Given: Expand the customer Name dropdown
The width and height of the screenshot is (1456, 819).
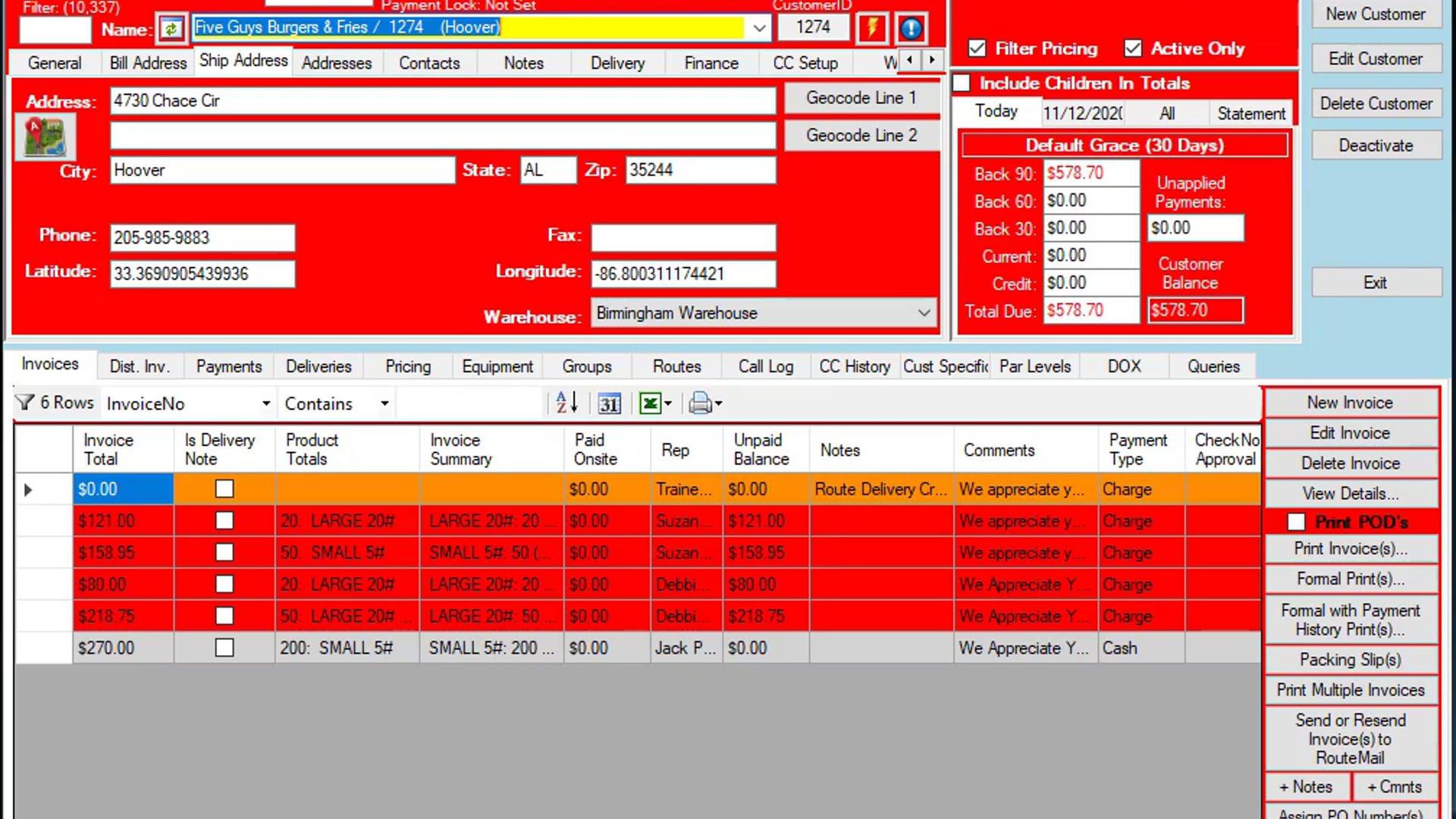Looking at the screenshot, I should 759,28.
